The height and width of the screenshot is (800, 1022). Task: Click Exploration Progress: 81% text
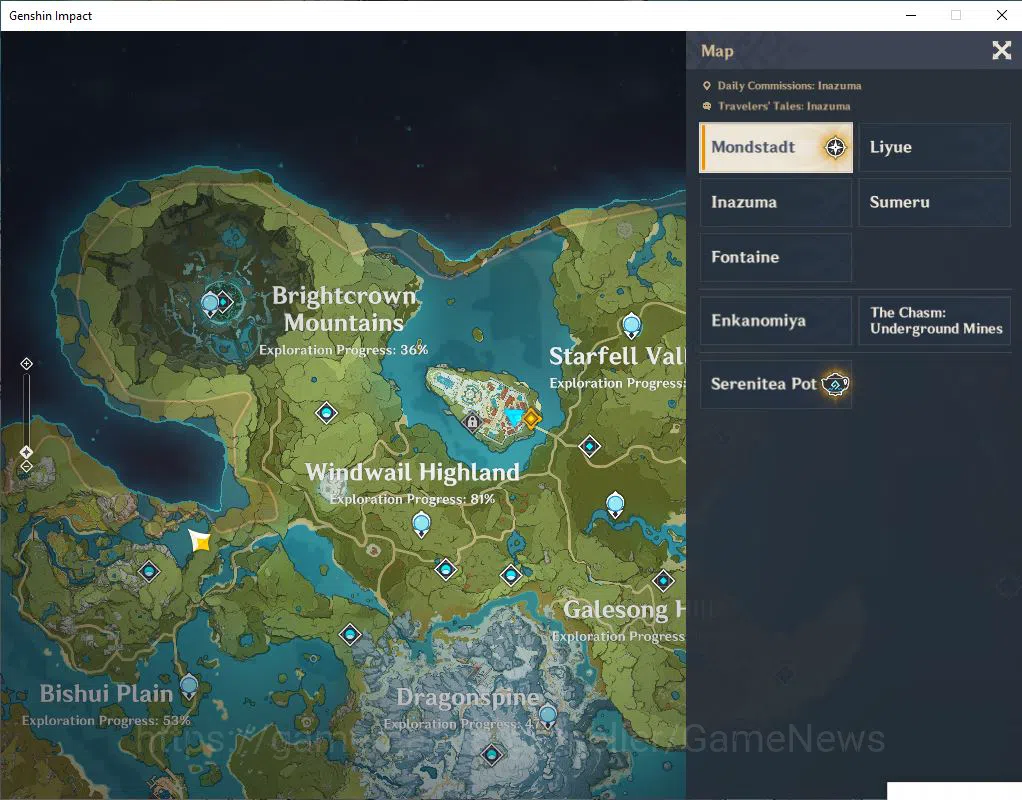coord(412,499)
